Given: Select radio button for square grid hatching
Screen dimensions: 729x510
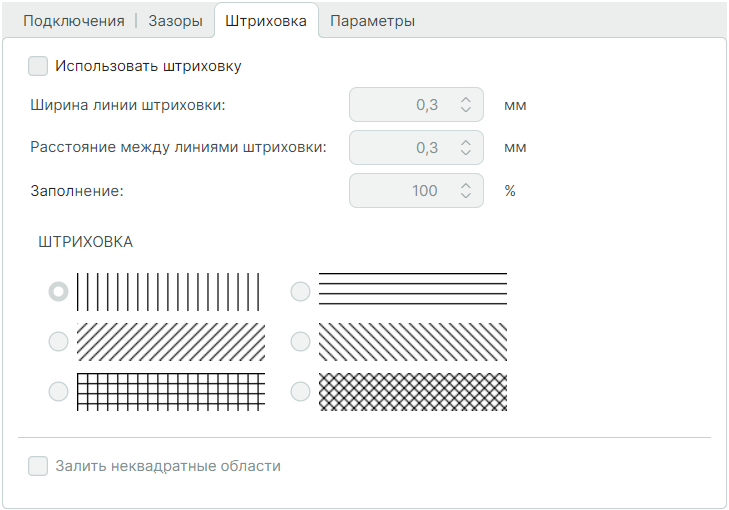Looking at the screenshot, I should point(59,391).
